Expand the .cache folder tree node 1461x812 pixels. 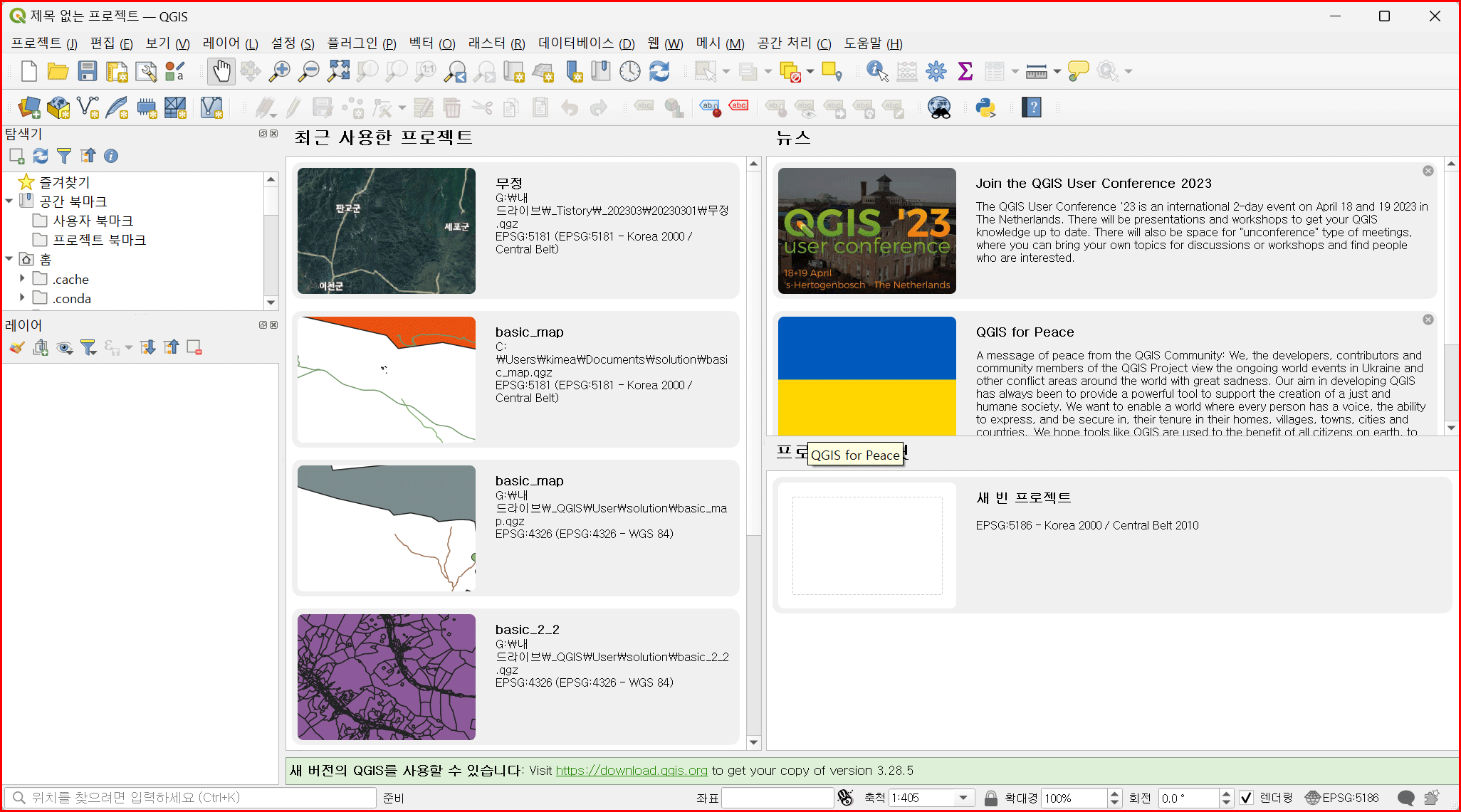pyautogui.click(x=22, y=278)
